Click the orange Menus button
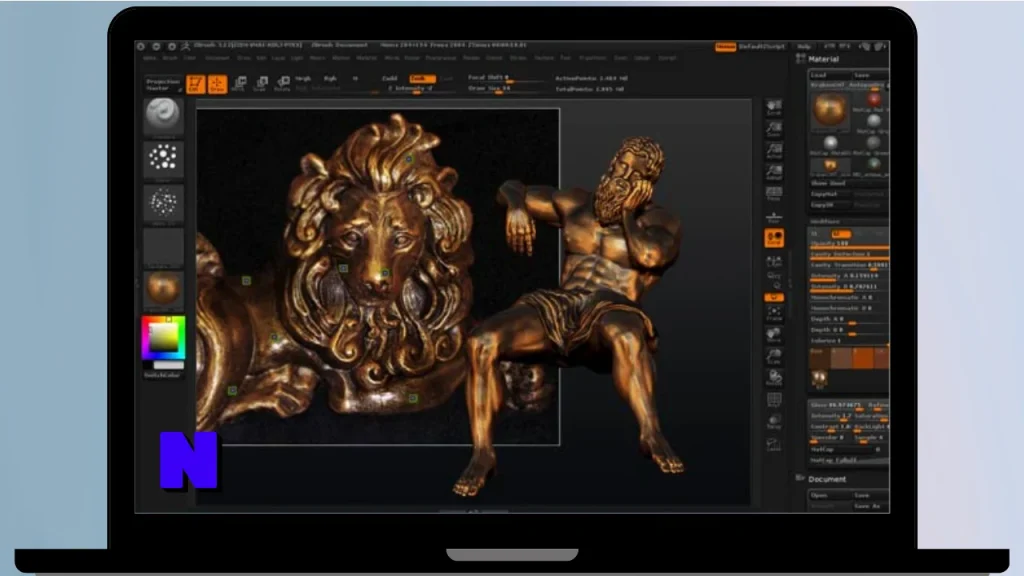This screenshot has height=576, width=1024. (x=726, y=47)
